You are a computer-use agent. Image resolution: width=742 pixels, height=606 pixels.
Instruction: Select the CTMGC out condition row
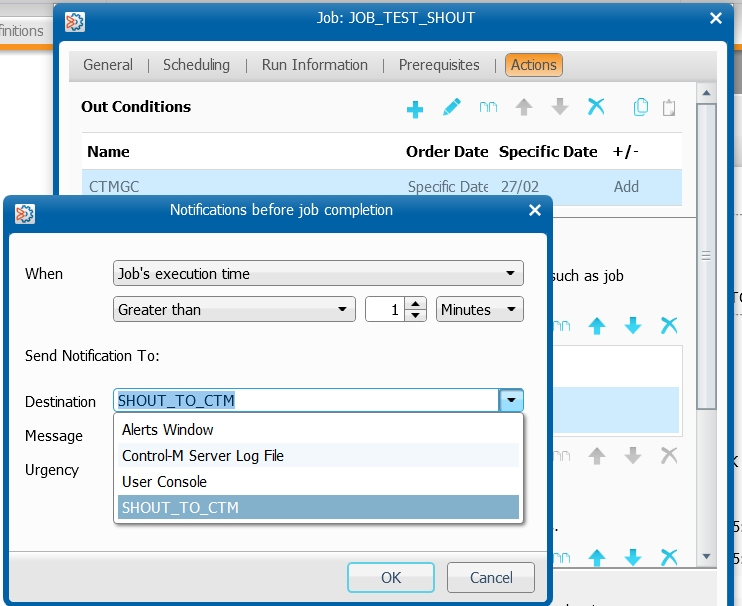[x=381, y=186]
